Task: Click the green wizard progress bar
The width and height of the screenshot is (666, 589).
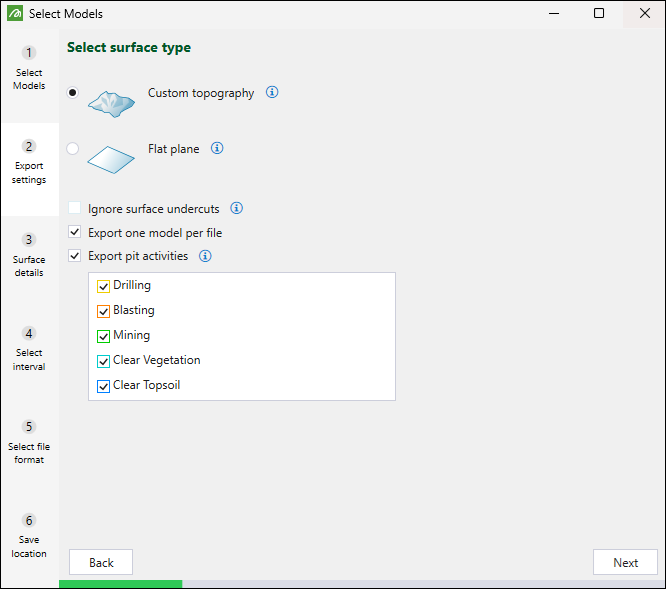Action: [120, 583]
